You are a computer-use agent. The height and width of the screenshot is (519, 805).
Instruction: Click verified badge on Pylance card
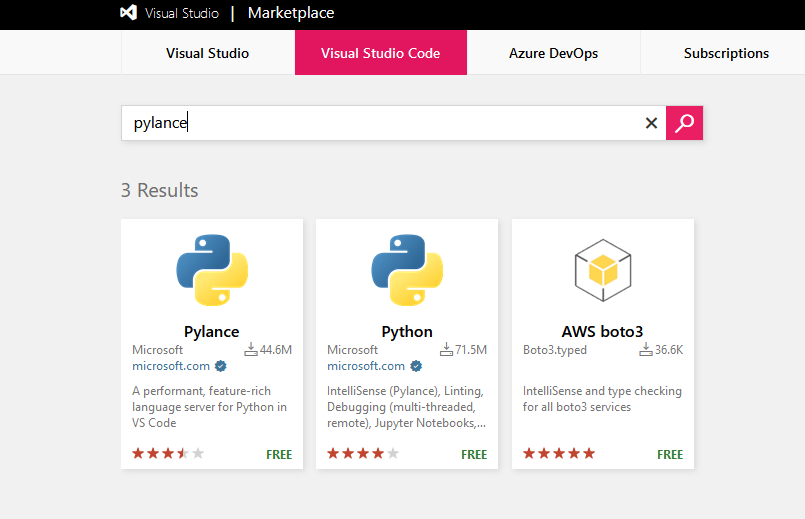pyautogui.click(x=220, y=366)
